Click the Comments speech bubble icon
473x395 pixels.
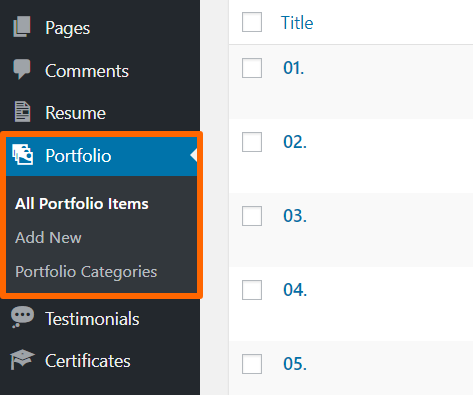click(x=22, y=69)
